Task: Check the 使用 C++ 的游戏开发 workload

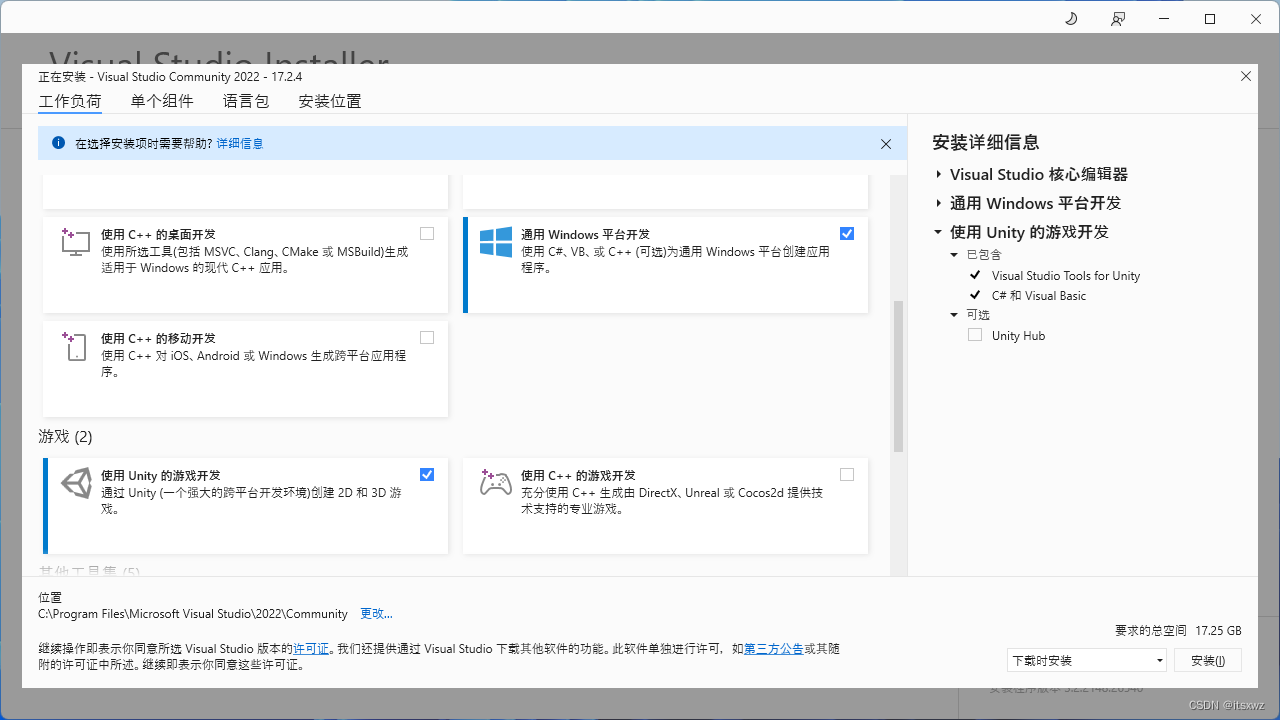Action: [x=847, y=475]
